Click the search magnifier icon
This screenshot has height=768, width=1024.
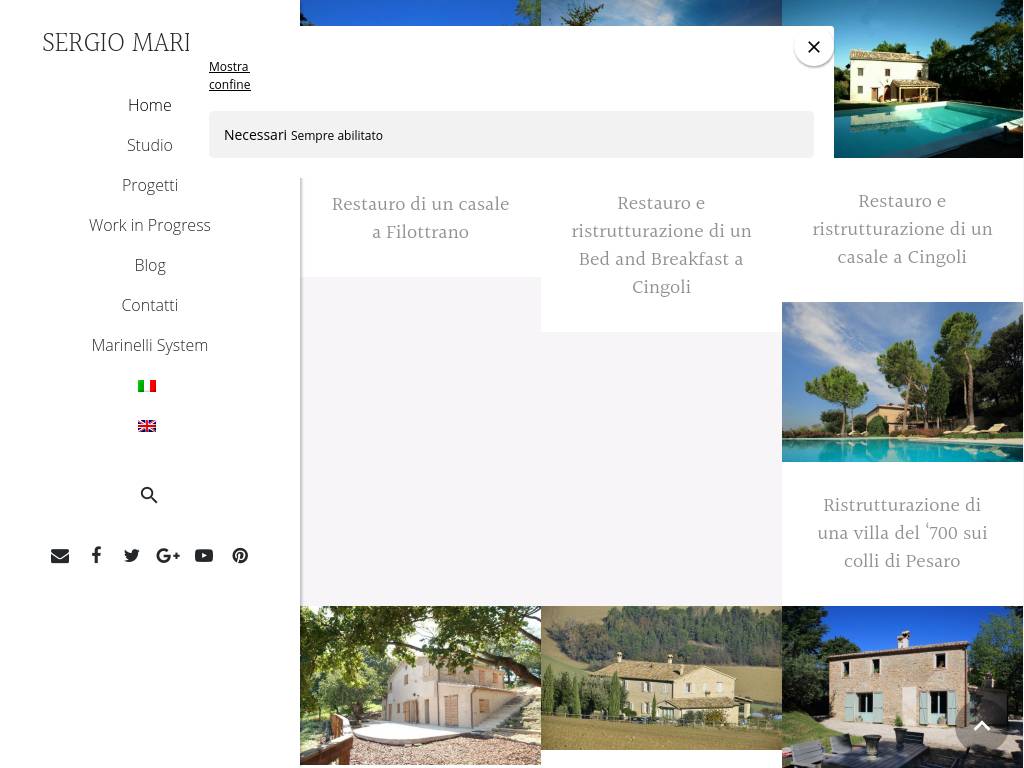point(149,495)
